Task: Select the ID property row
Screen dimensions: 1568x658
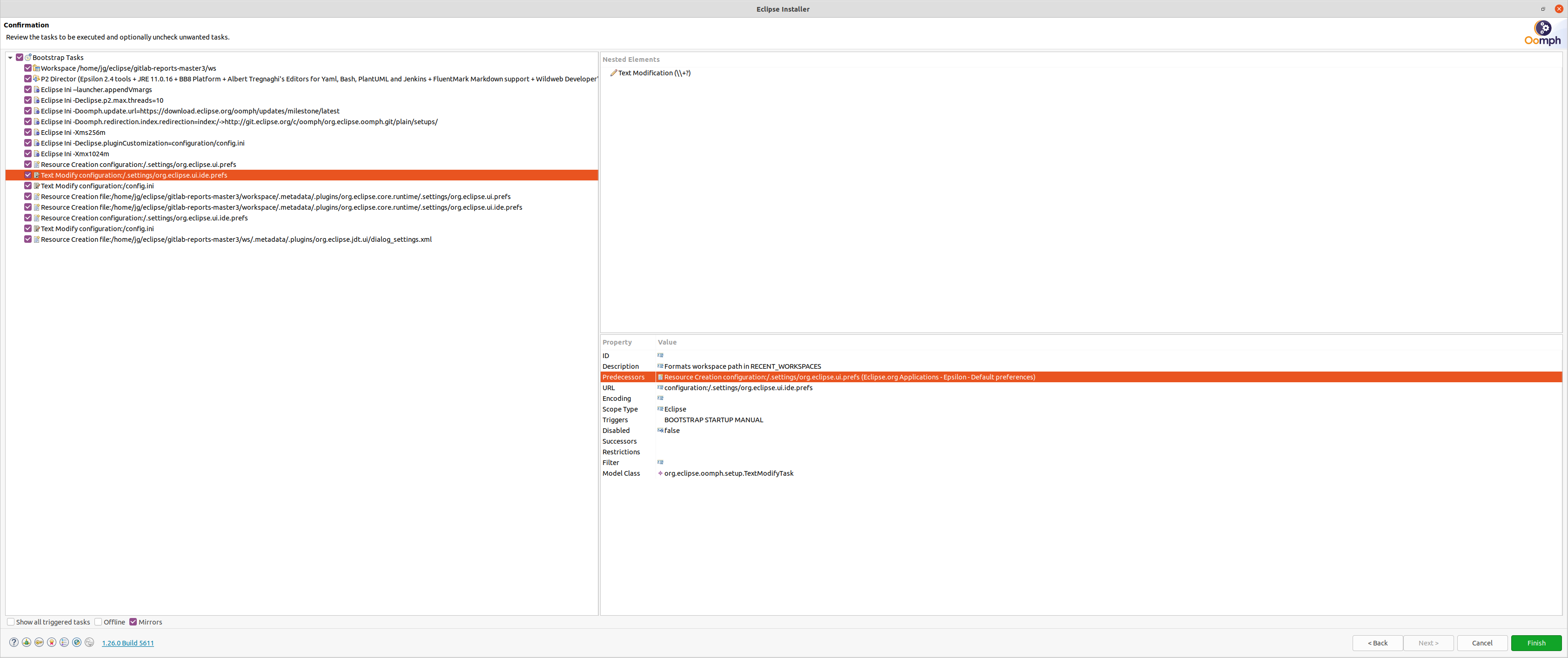Action: click(x=1081, y=356)
